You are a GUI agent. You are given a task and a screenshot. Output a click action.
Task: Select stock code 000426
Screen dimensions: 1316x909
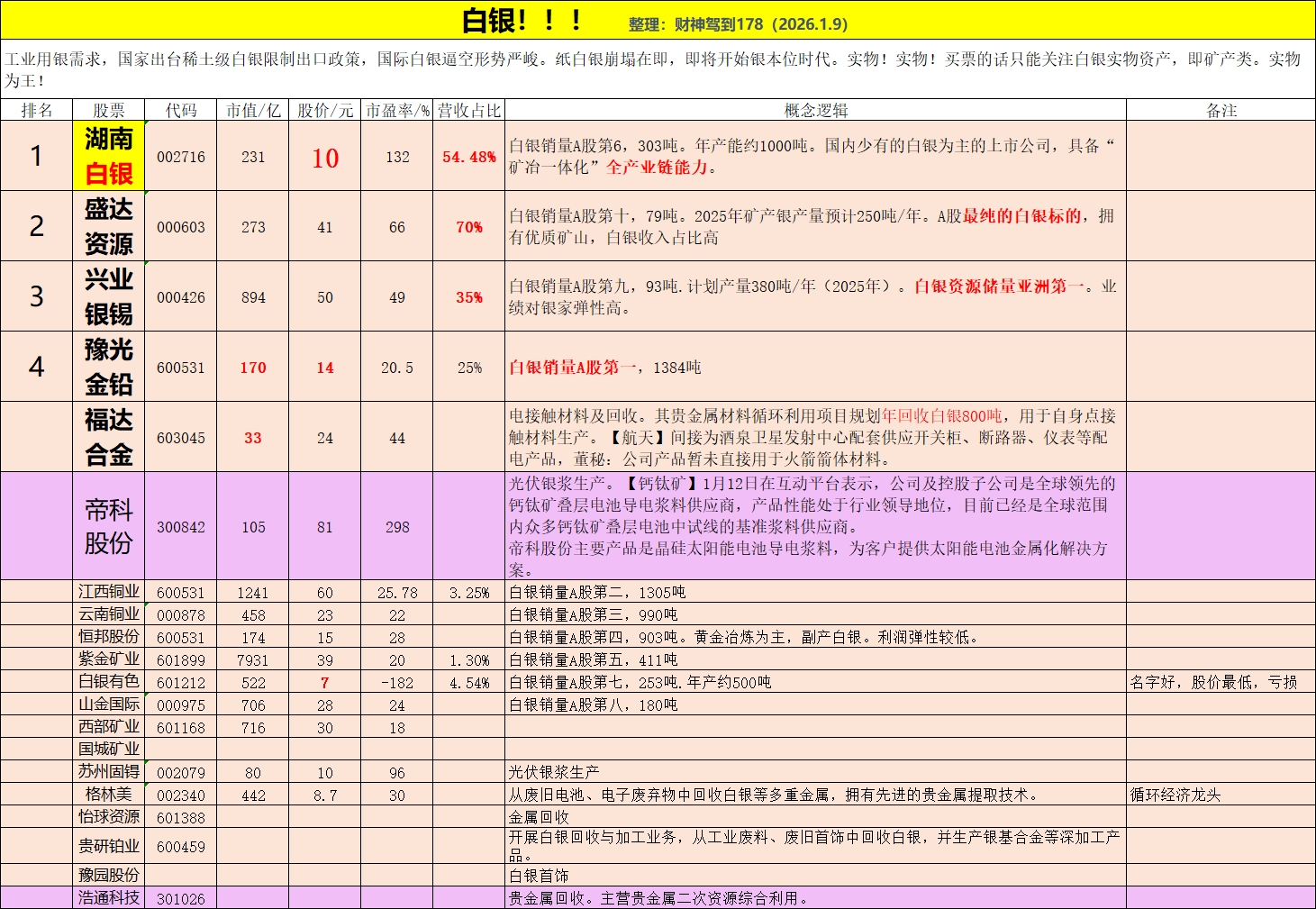tap(181, 297)
